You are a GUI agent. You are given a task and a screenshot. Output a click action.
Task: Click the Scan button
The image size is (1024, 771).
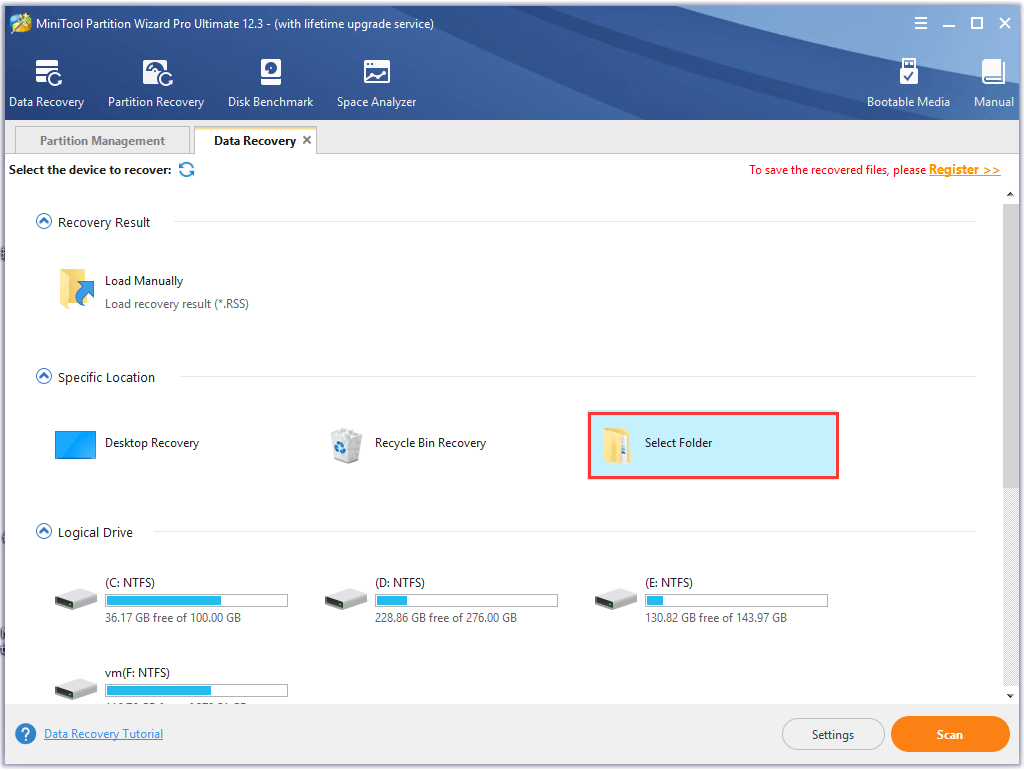[x=950, y=734]
